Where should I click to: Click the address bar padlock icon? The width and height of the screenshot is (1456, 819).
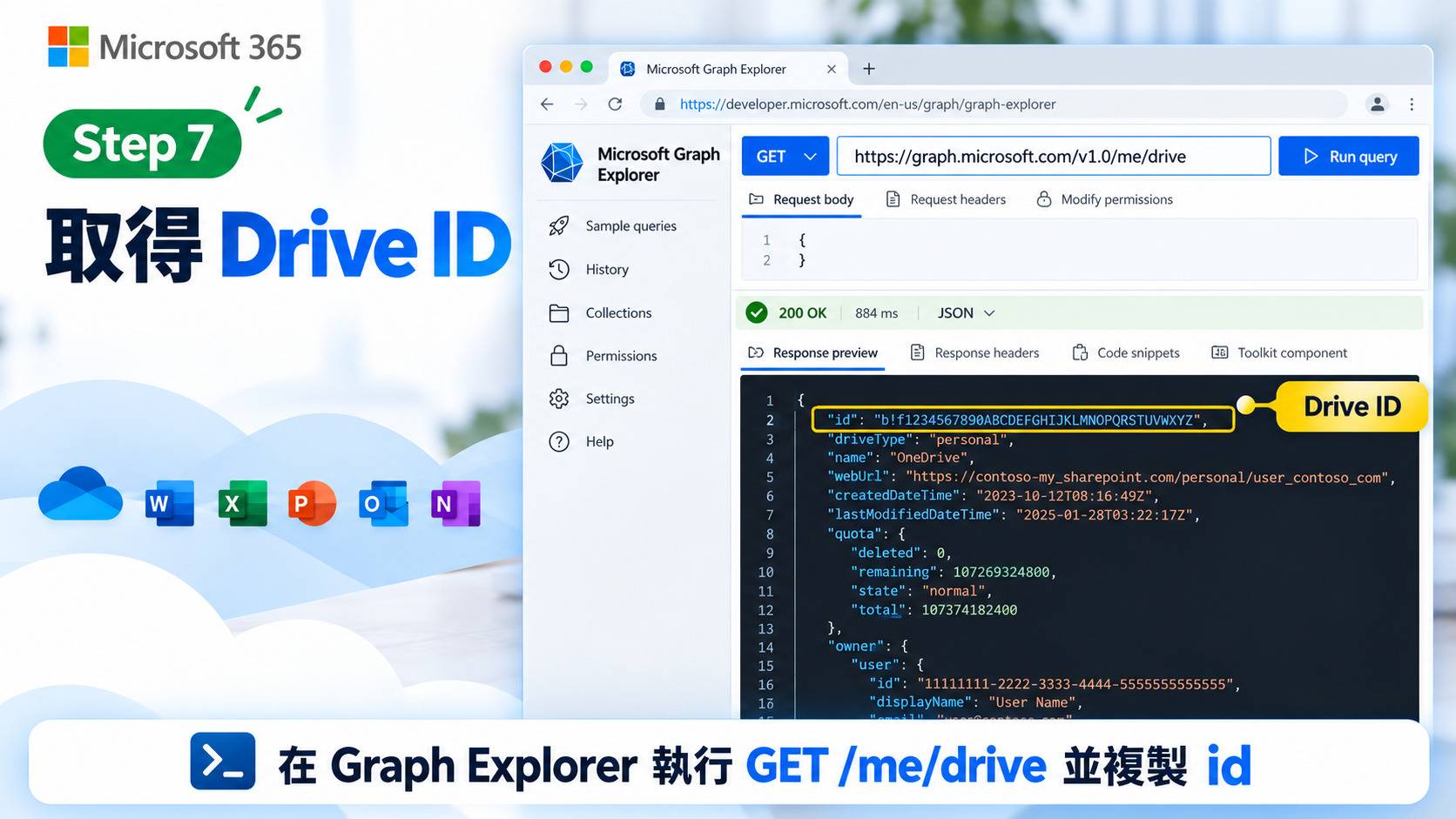click(x=660, y=104)
